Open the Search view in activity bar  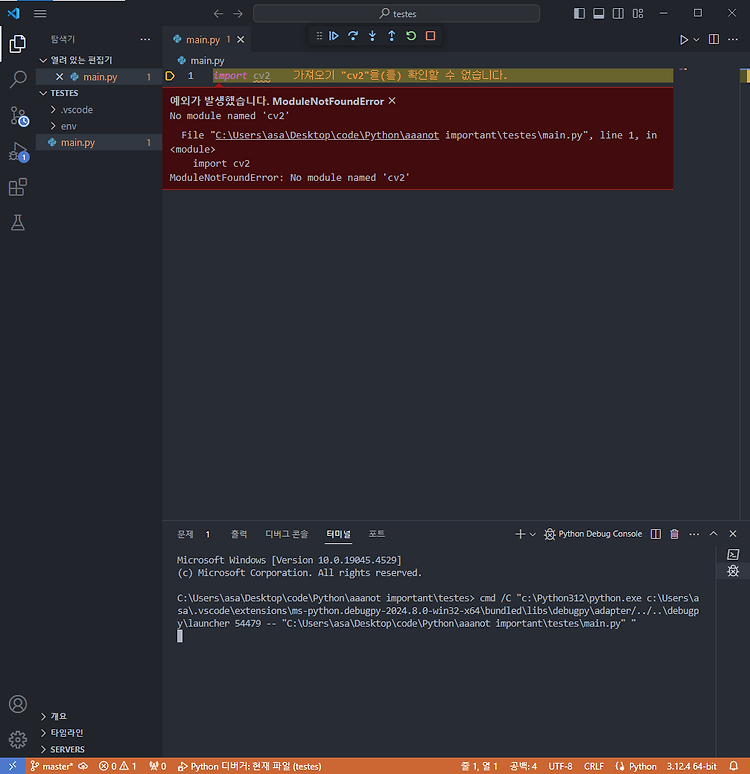pyautogui.click(x=18, y=79)
